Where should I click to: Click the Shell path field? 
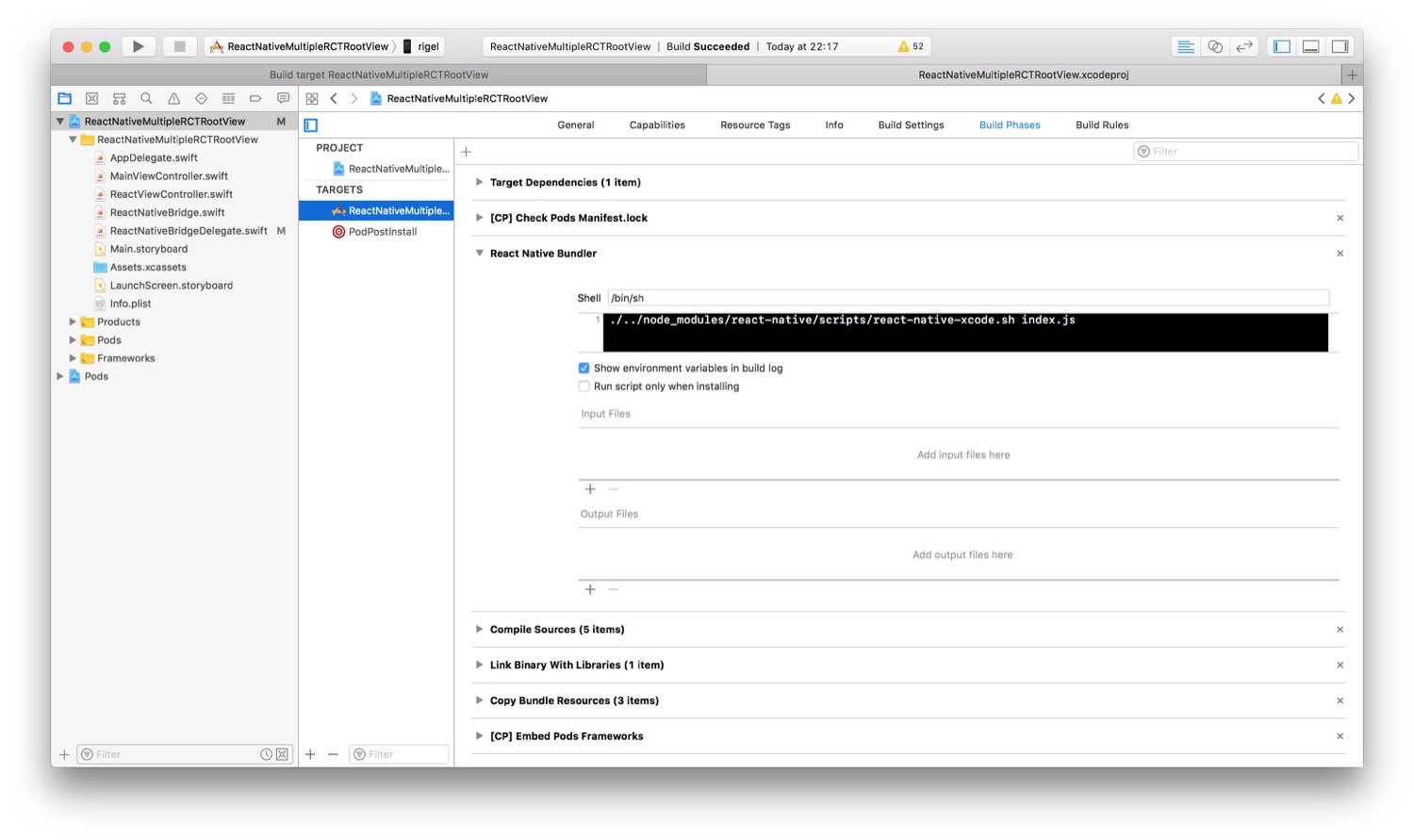click(968, 298)
